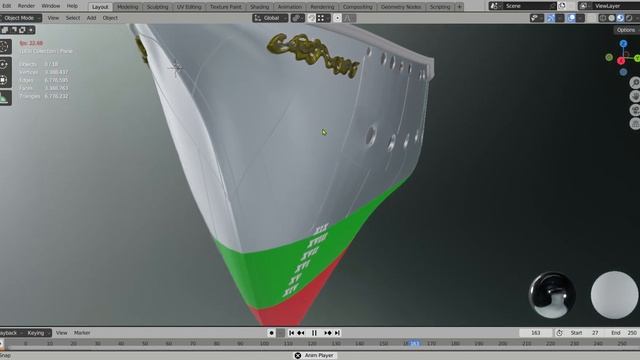Toggle the snap magnet button in the header

click(312, 18)
